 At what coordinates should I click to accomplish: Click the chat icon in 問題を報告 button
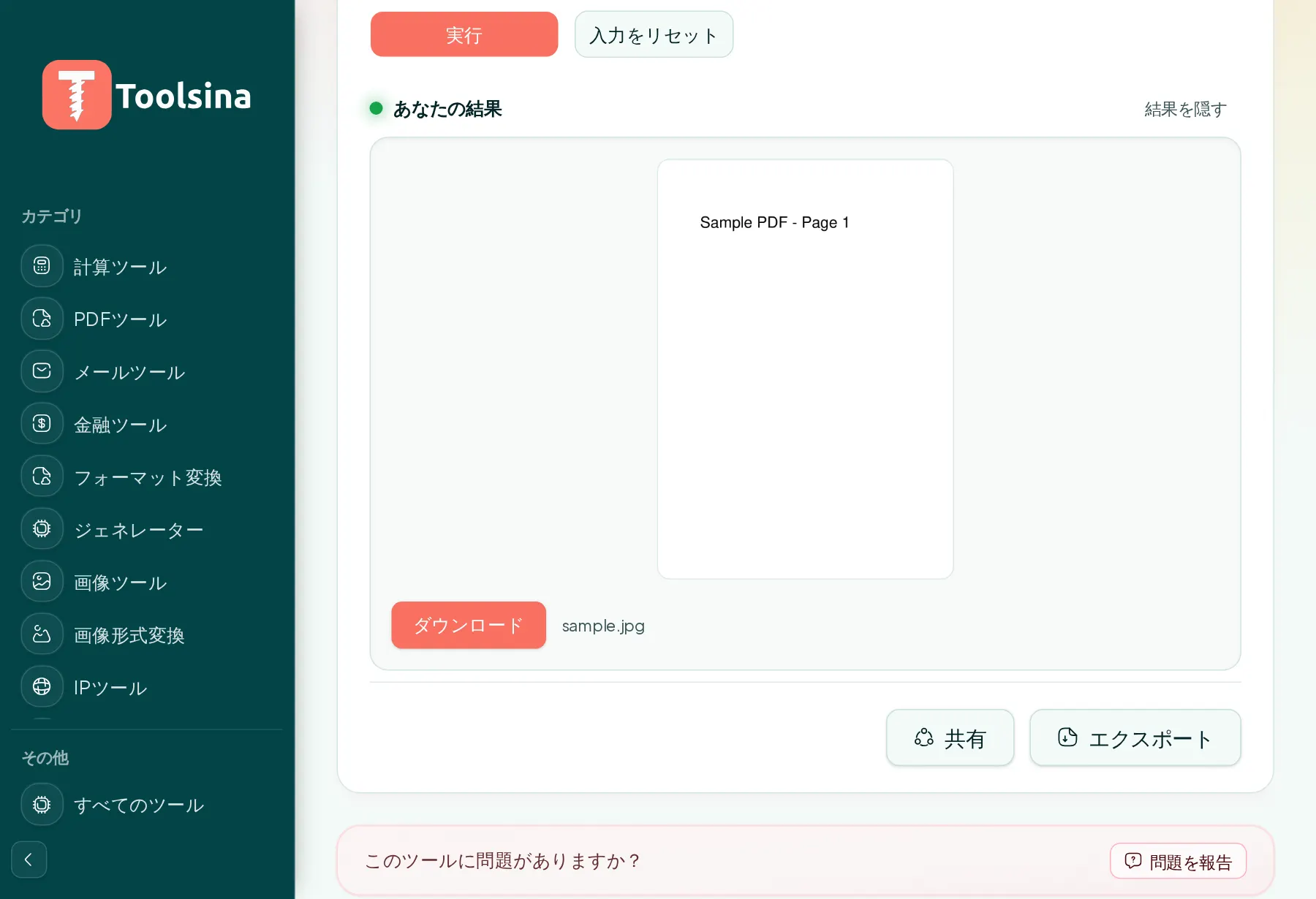[x=1133, y=861]
